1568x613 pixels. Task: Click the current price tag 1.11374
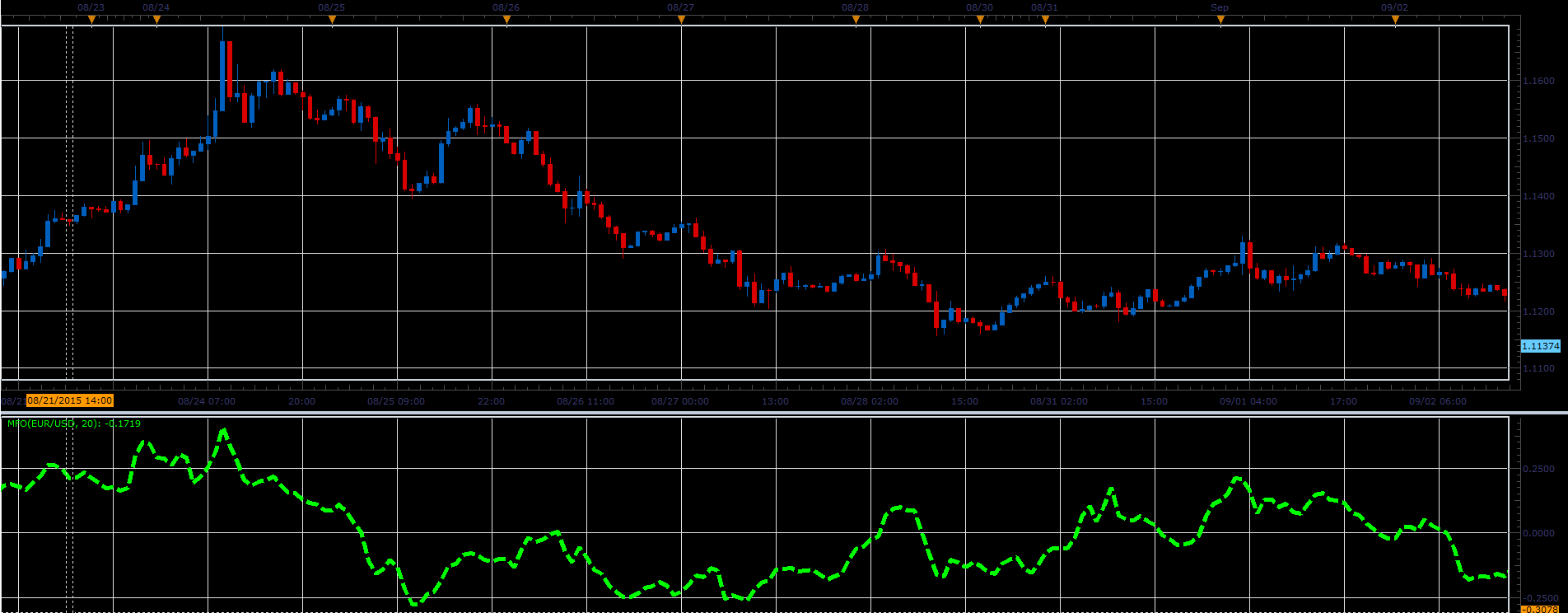(1540, 346)
